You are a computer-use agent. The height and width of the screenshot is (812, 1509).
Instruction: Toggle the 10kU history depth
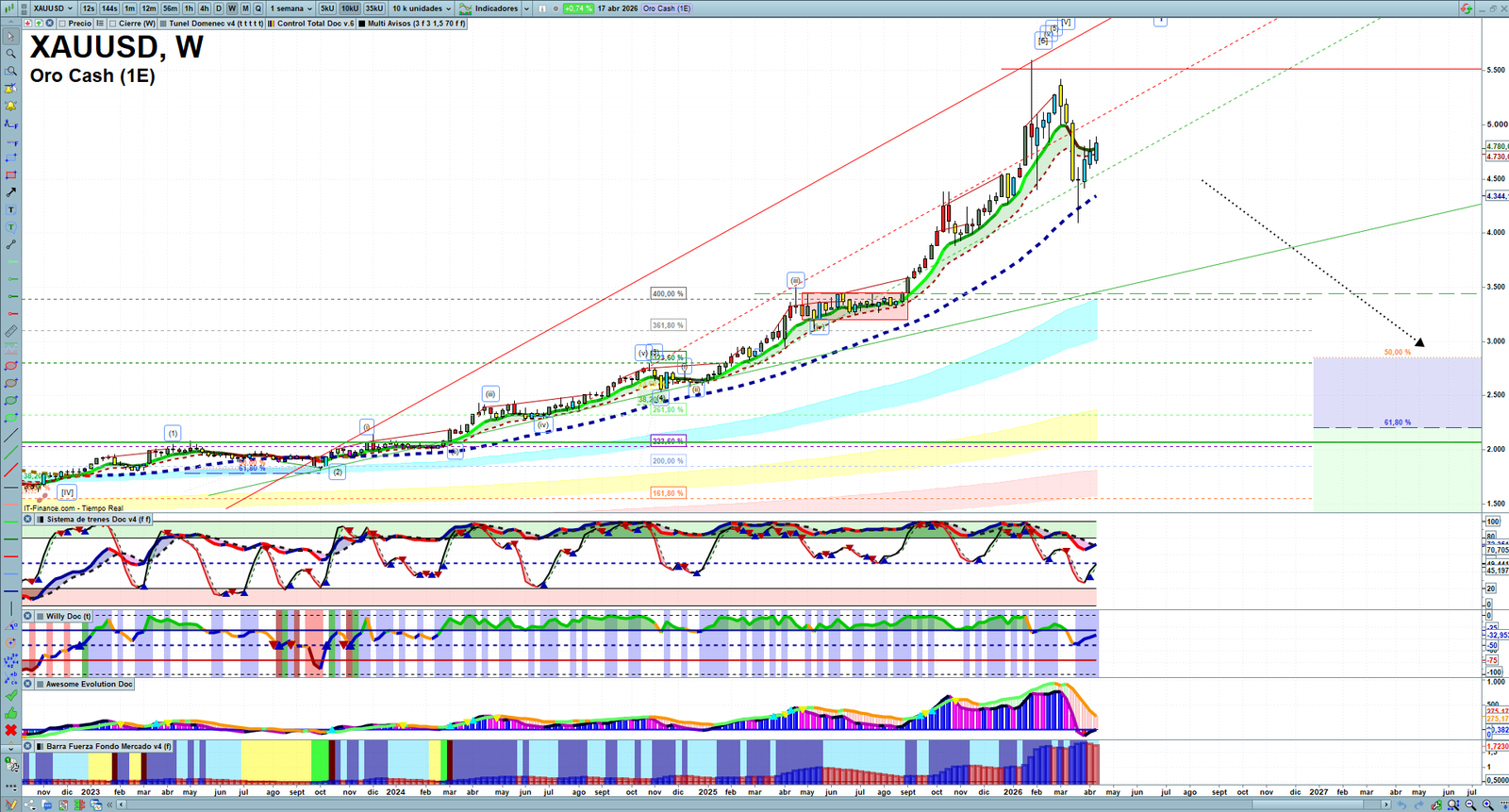(350, 8)
